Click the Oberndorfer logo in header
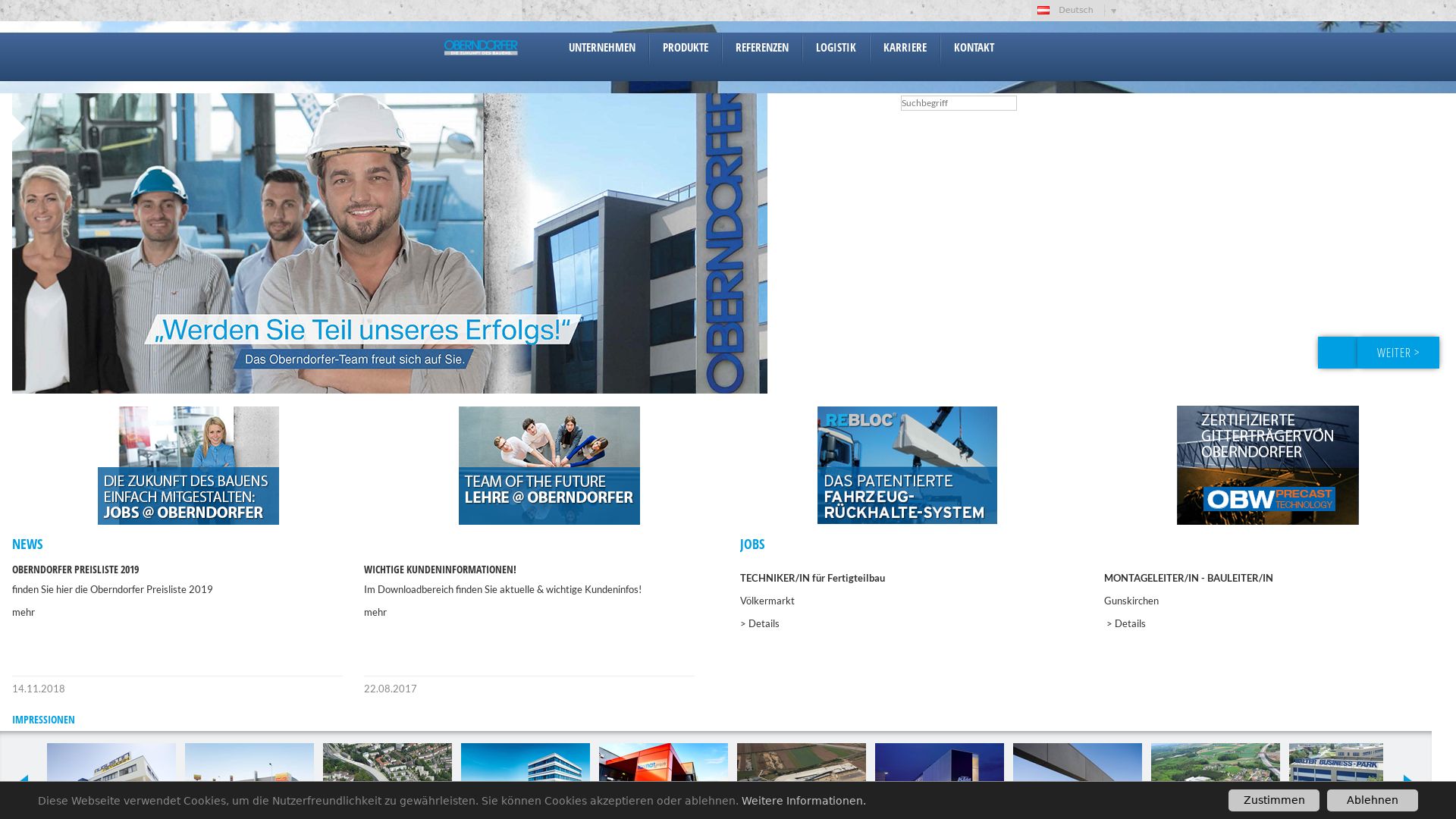1456x819 pixels. pyautogui.click(x=481, y=48)
